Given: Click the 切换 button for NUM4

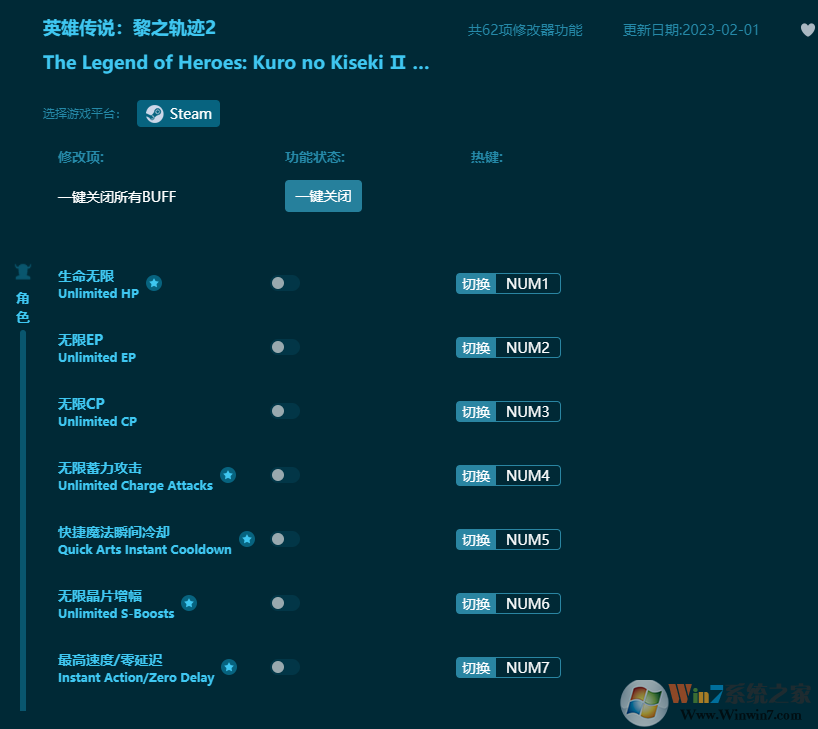Looking at the screenshot, I should point(476,475).
